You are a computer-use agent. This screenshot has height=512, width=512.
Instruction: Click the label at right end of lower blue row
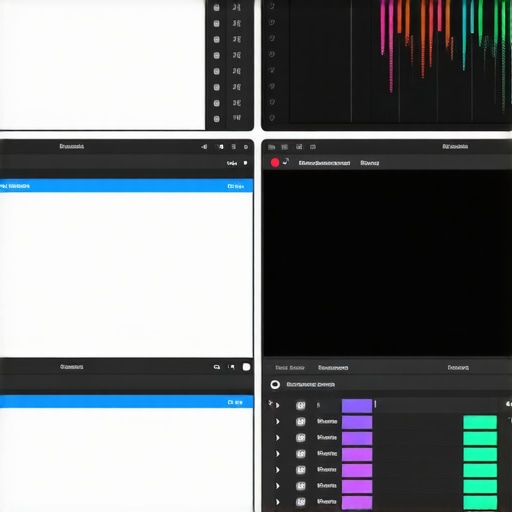pos(235,402)
